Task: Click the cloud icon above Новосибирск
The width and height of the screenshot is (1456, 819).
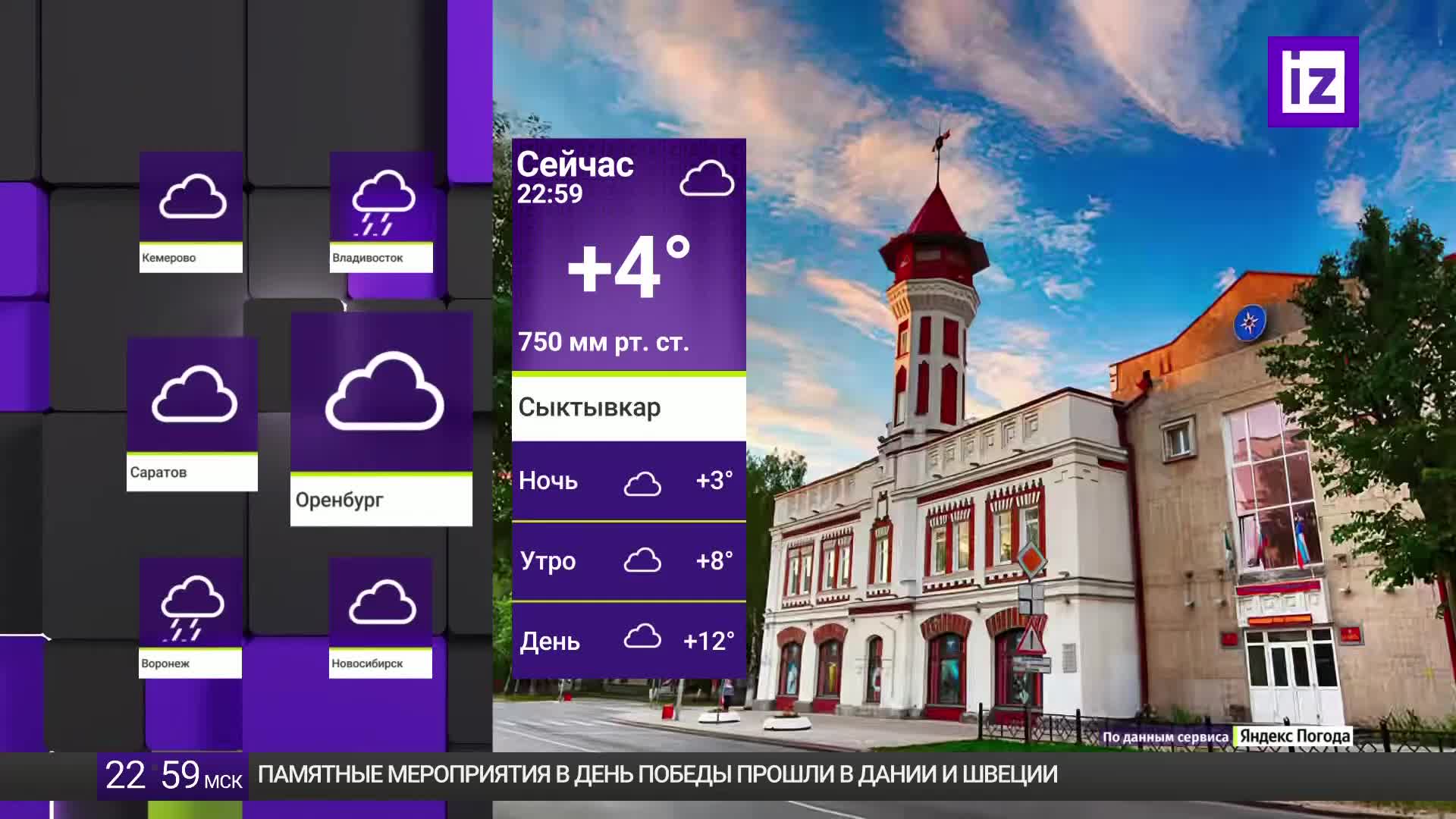Action: tap(382, 601)
